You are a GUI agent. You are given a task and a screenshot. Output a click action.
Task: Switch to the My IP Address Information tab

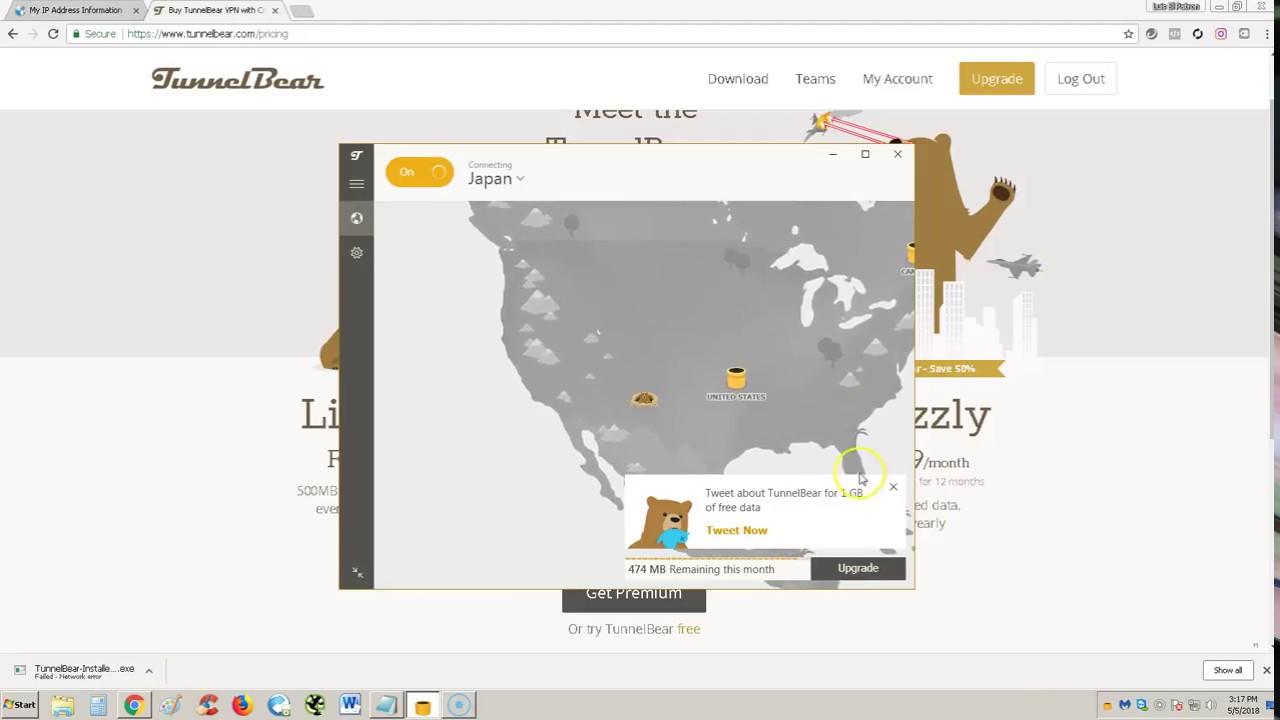click(76, 10)
